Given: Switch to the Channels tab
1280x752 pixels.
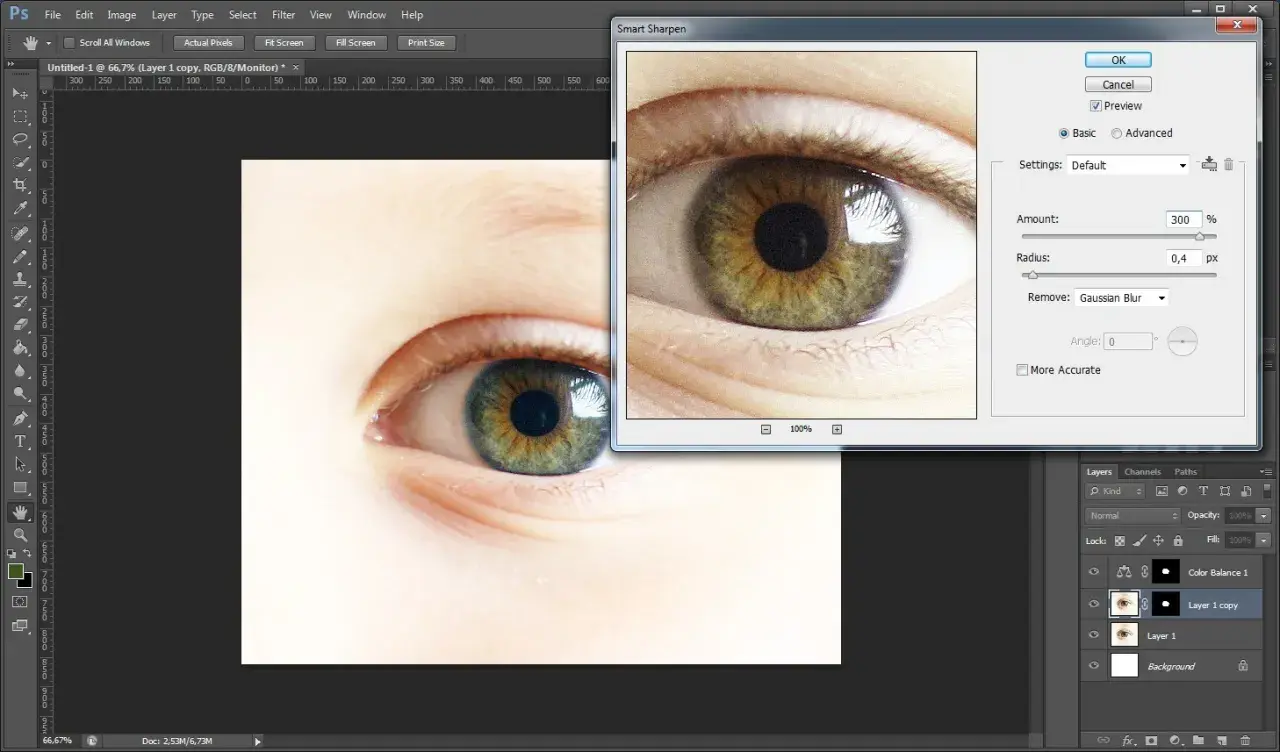Looking at the screenshot, I should pos(1142,472).
